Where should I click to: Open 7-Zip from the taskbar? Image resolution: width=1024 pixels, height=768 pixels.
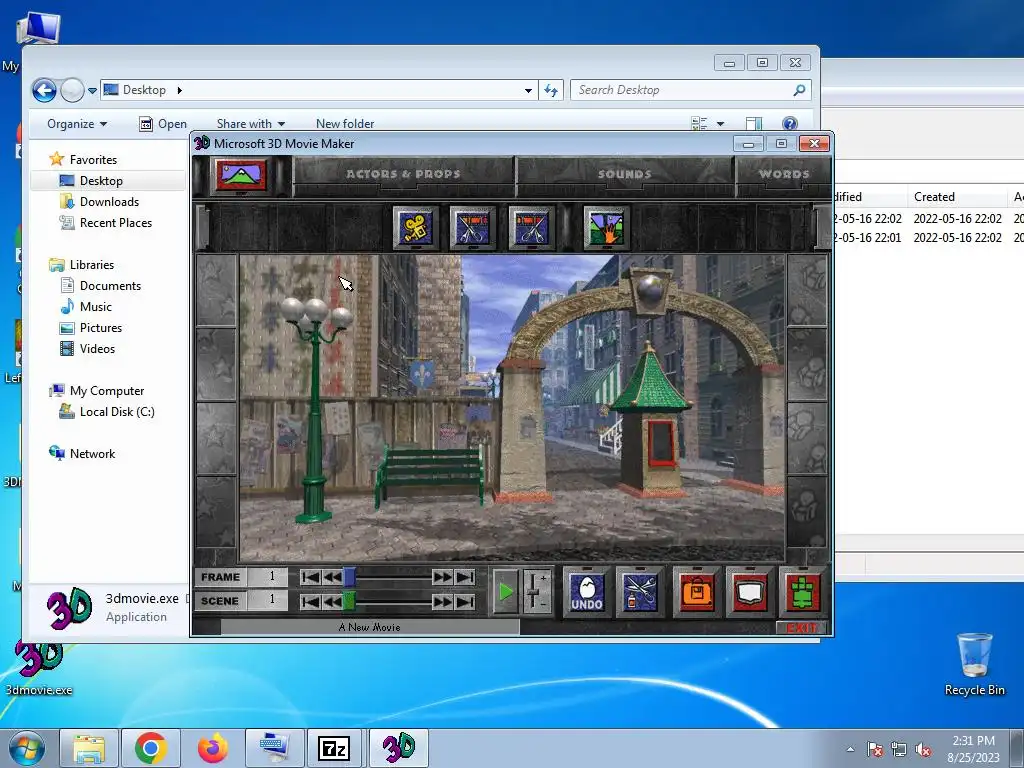[x=334, y=748]
